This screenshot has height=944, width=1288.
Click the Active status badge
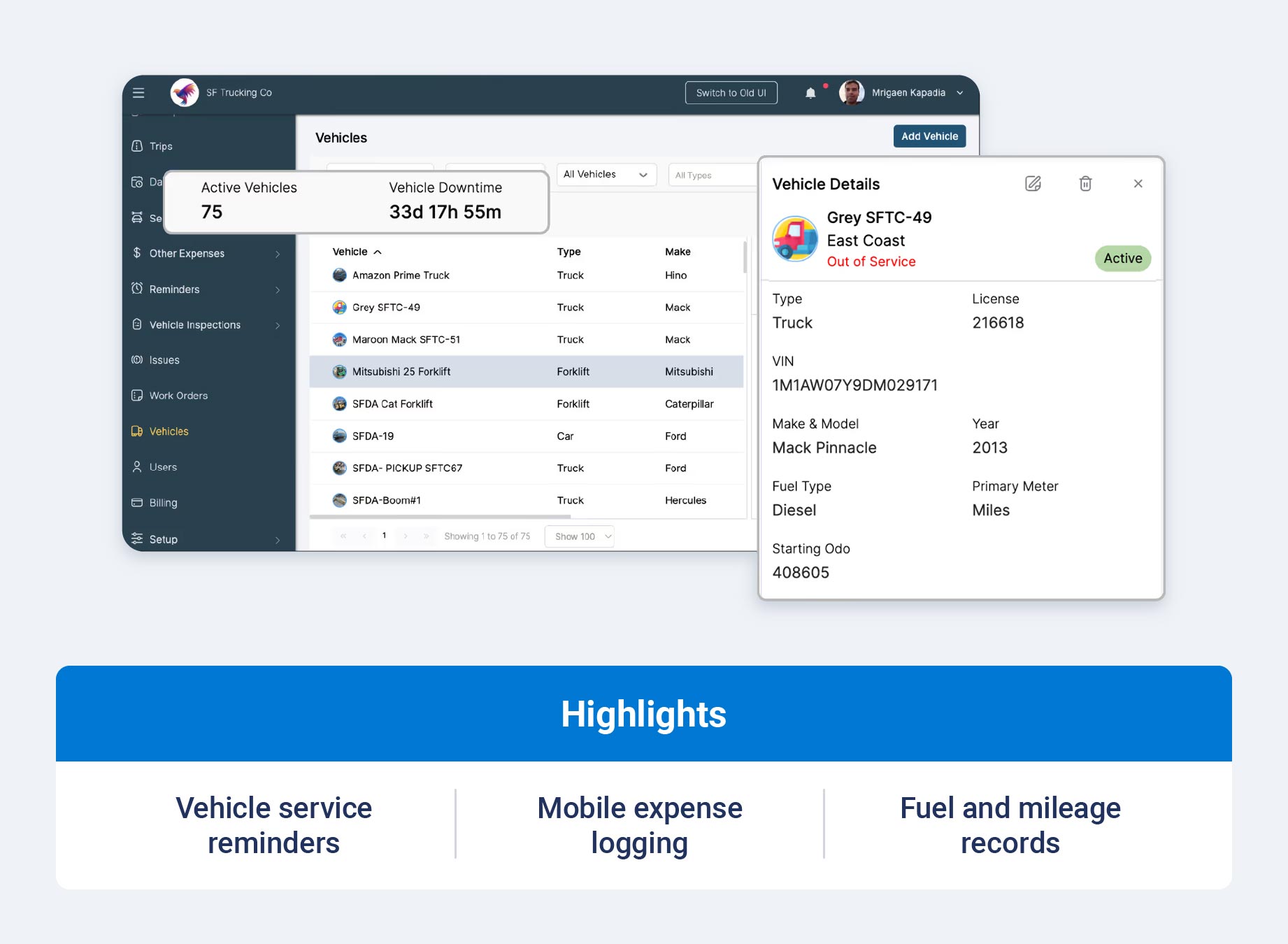1122,258
